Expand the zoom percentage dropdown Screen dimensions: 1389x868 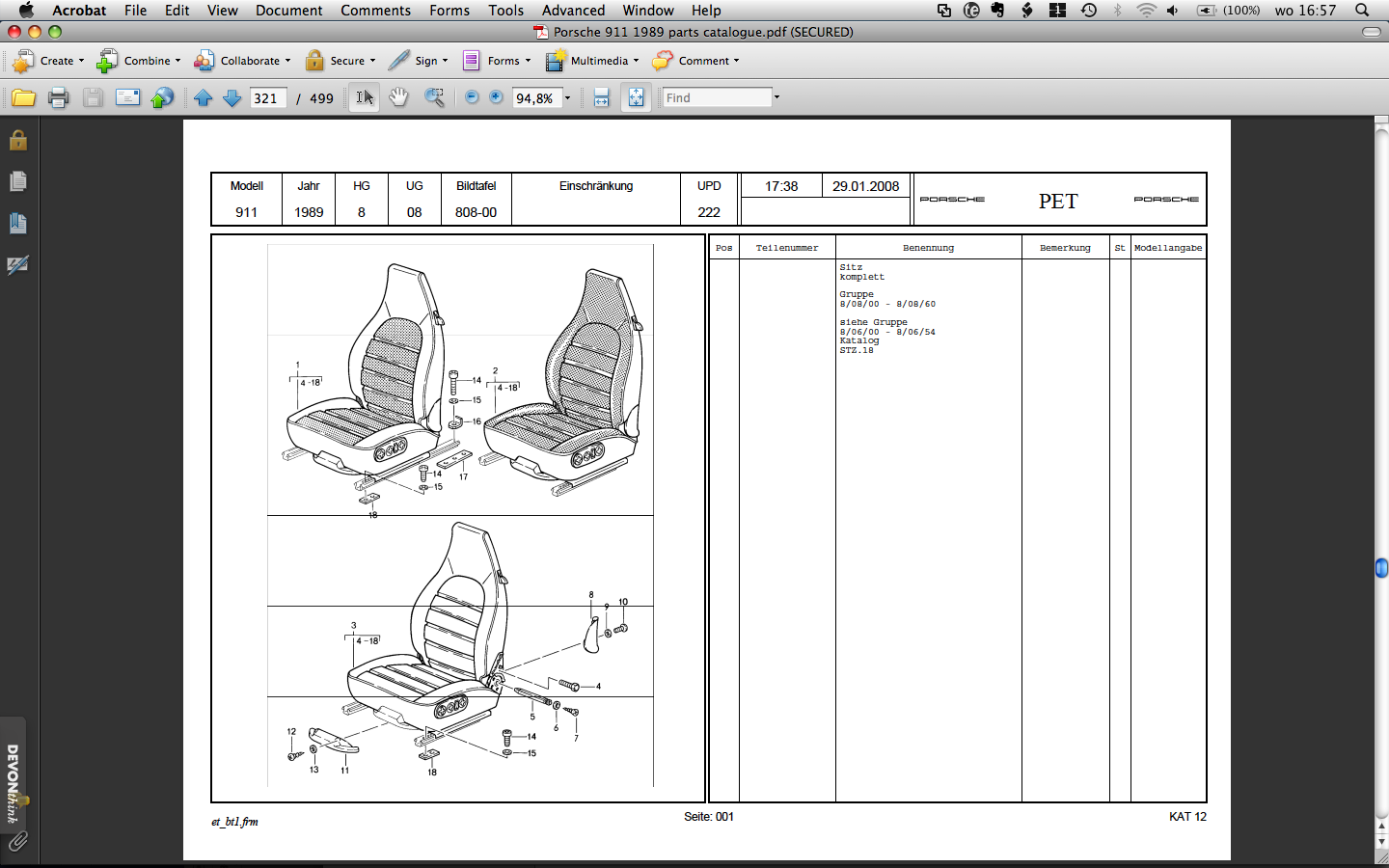pos(567,98)
